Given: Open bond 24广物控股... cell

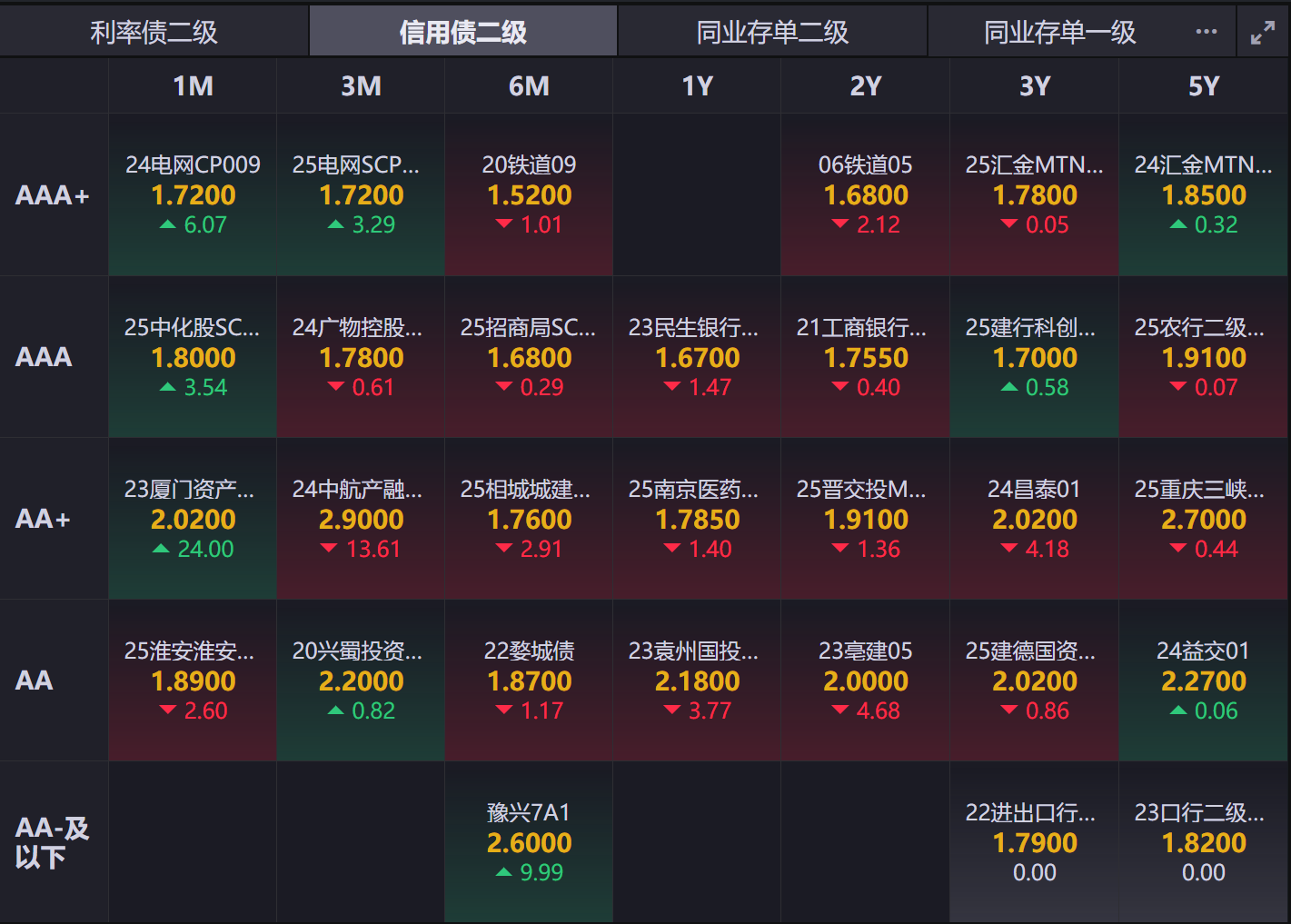Looking at the screenshot, I should pyautogui.click(x=361, y=357).
